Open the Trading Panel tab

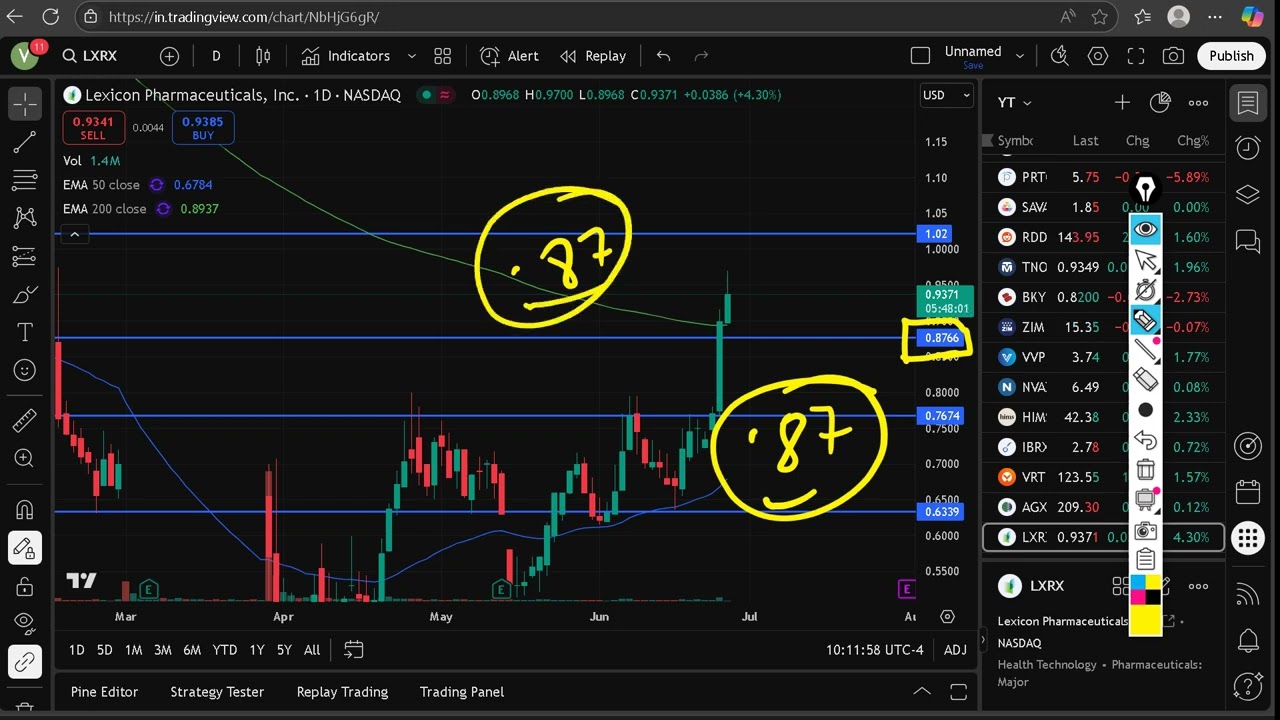point(462,692)
